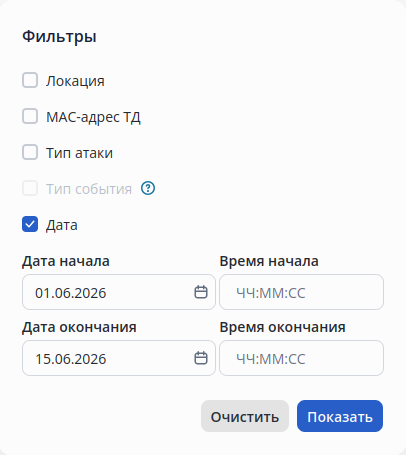Viewport: 406px width, 455px height.
Task: Click the Дата label next to checked box
Action: [x=62, y=225]
